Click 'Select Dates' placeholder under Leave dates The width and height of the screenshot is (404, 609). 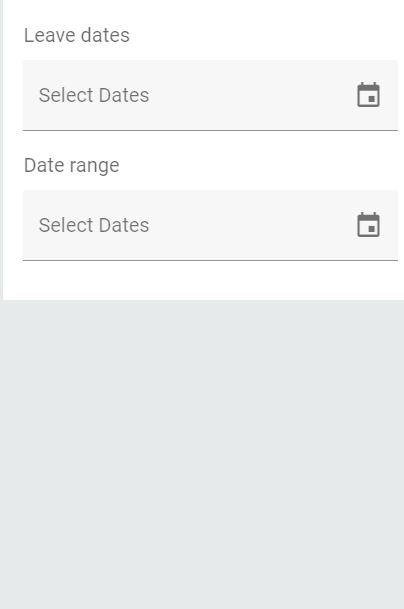coord(94,95)
